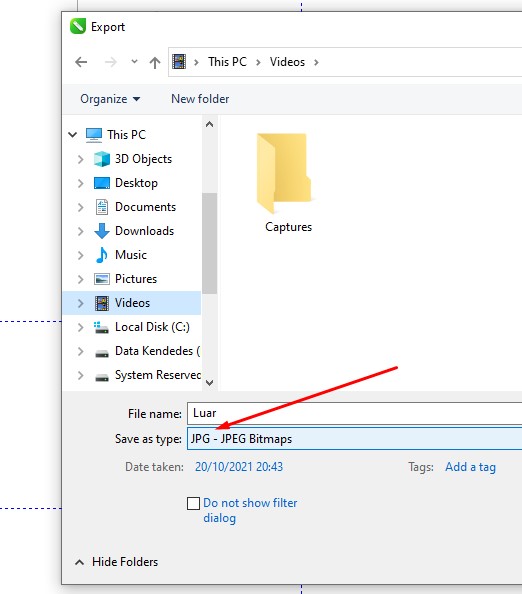Click the Downloads arrow icon
The width and height of the screenshot is (522, 594).
102,231
